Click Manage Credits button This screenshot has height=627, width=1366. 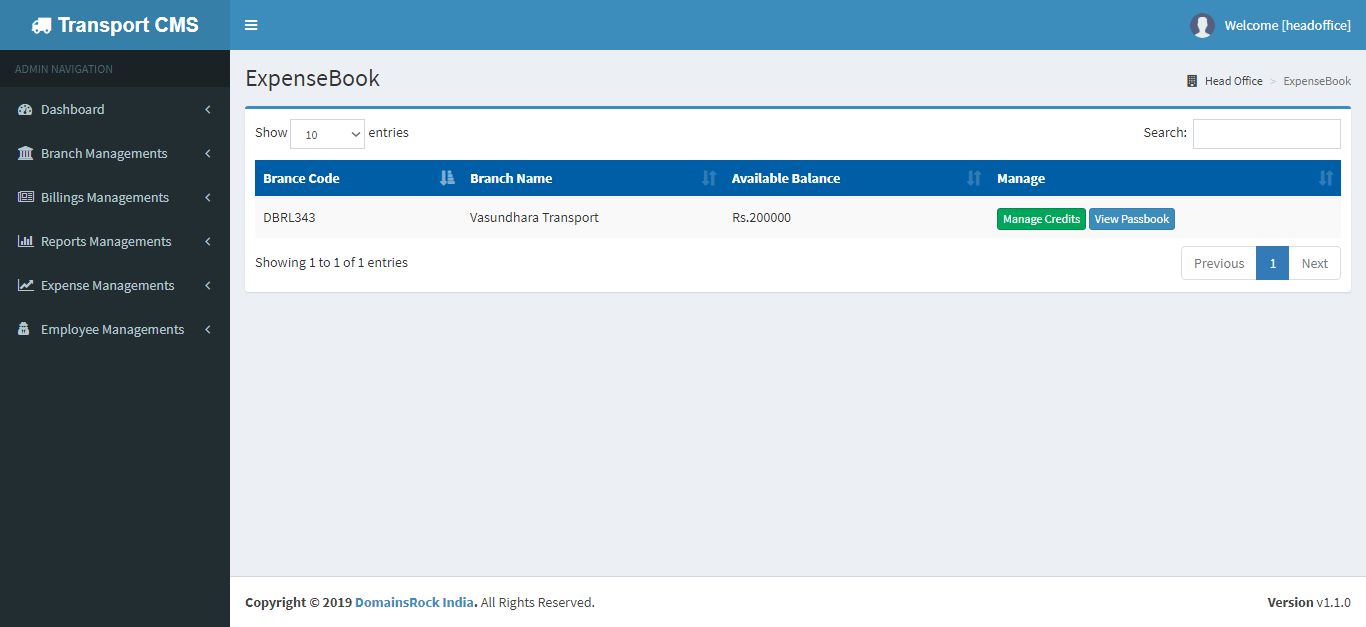click(x=1041, y=219)
